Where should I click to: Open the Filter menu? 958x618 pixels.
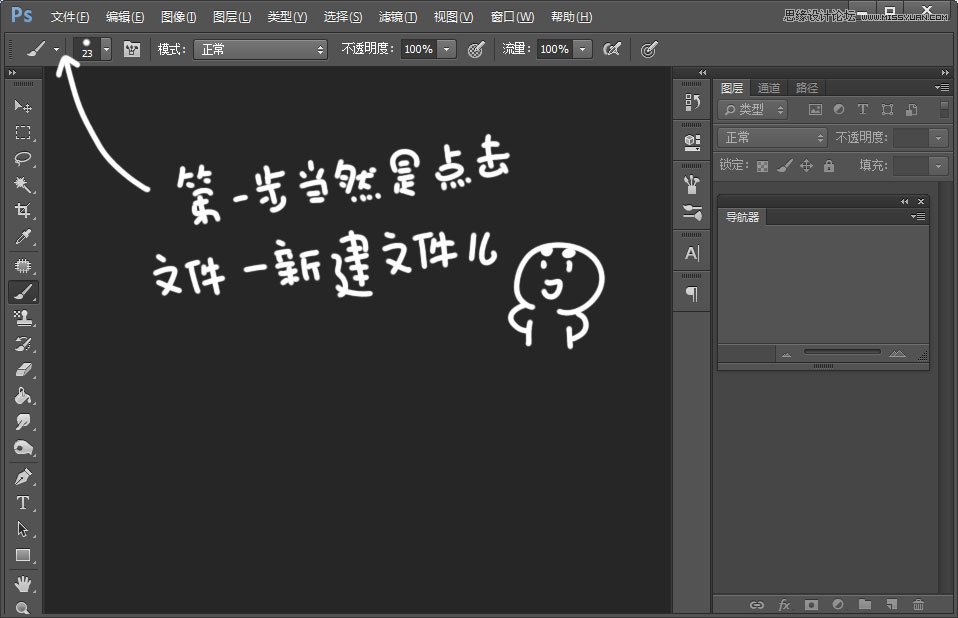tap(398, 17)
